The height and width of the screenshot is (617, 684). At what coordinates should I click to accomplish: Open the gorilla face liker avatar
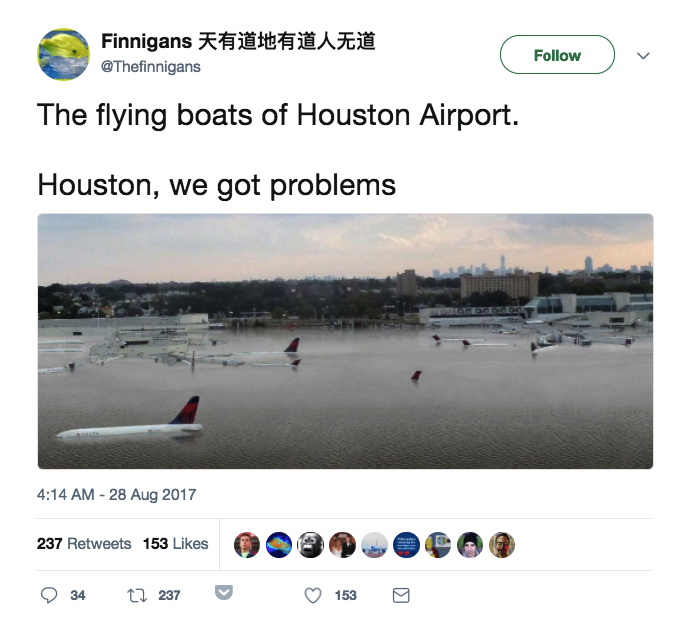coord(311,545)
